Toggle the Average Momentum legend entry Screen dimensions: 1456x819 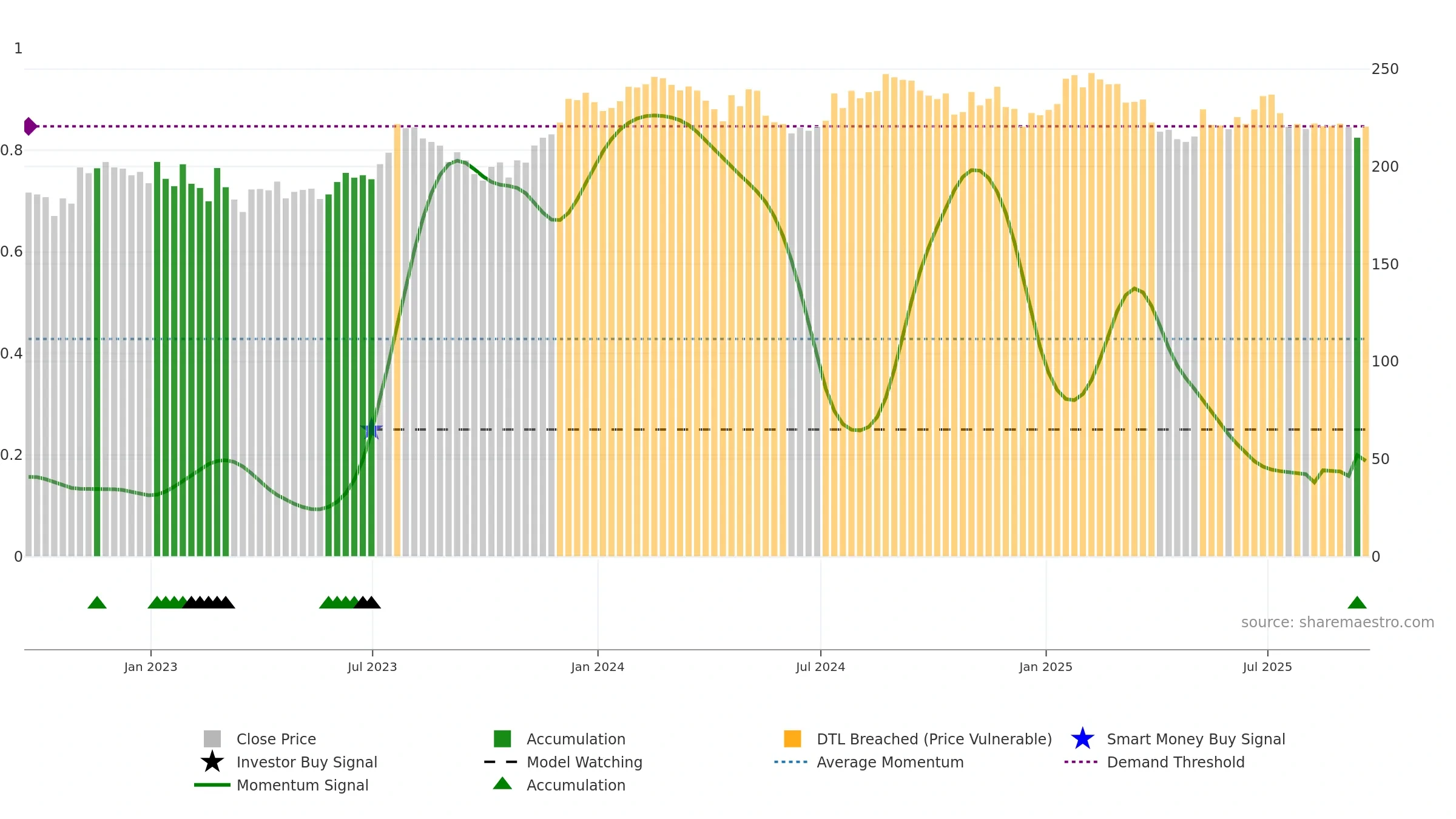coord(889,762)
